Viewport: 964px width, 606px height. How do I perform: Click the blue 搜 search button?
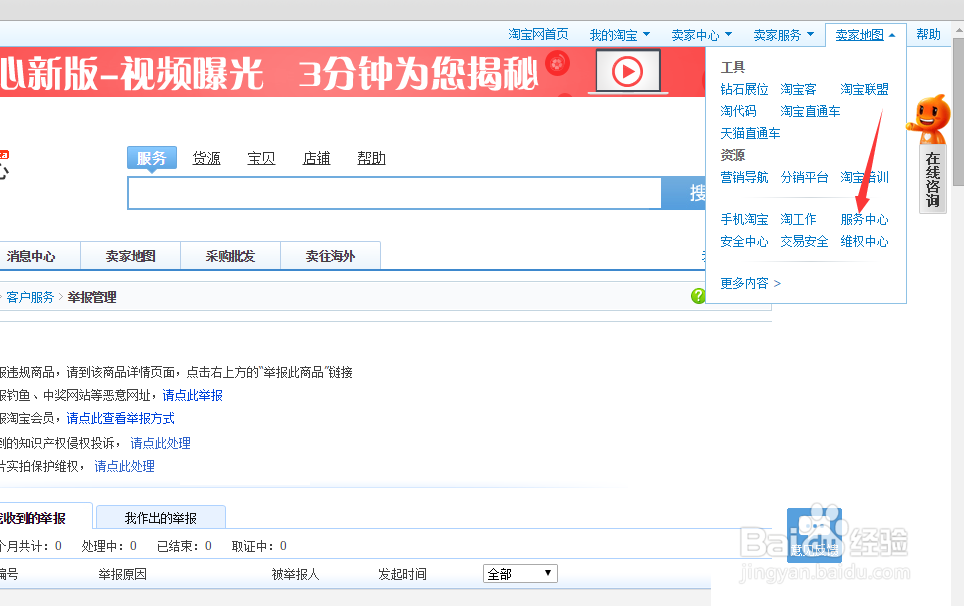pos(684,193)
